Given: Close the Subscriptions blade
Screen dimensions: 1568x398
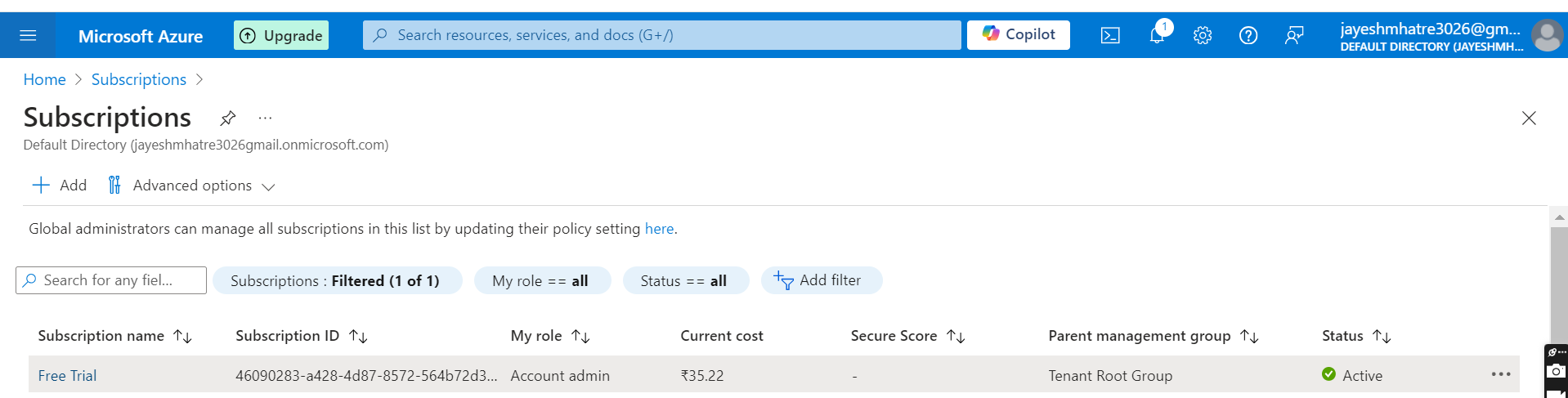Looking at the screenshot, I should (x=1529, y=119).
